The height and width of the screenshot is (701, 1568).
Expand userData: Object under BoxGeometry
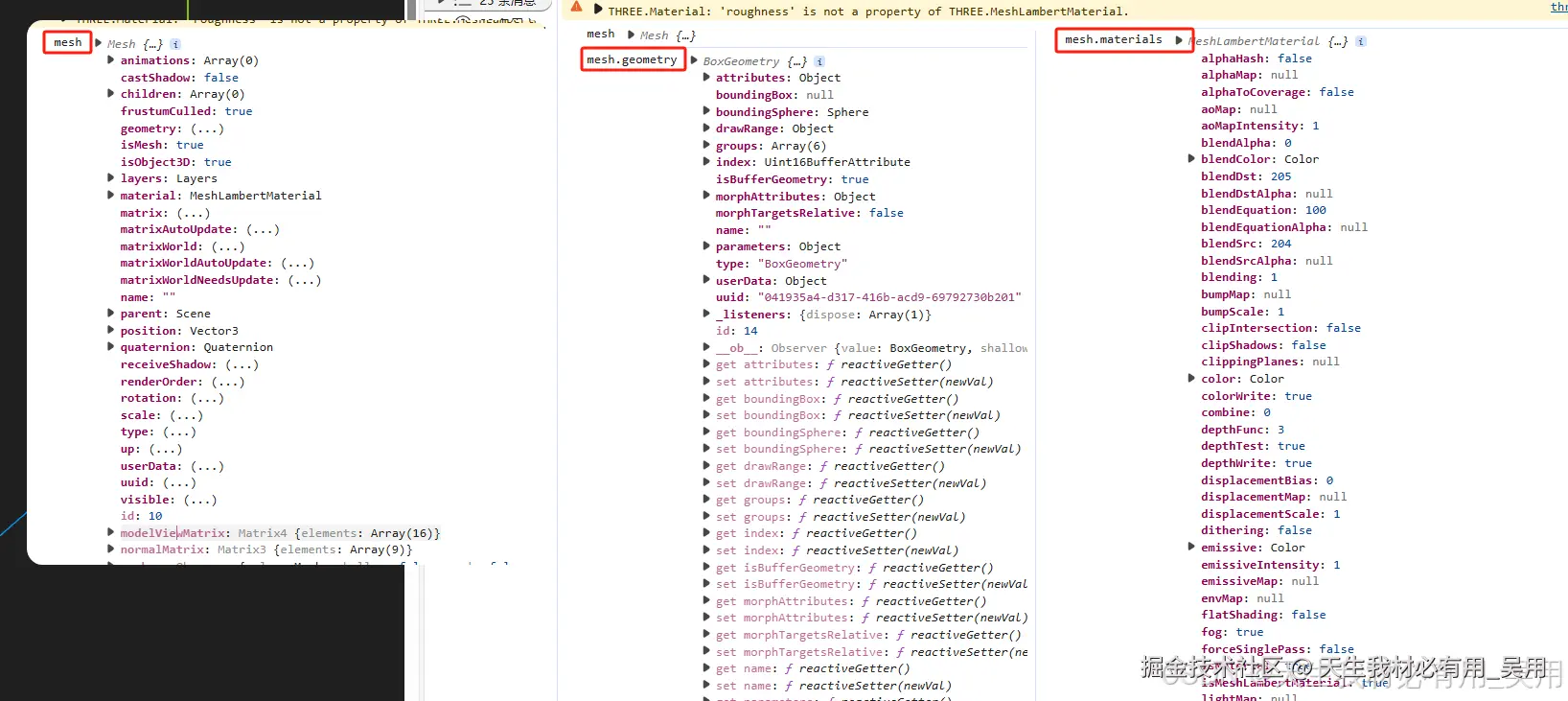(x=706, y=281)
